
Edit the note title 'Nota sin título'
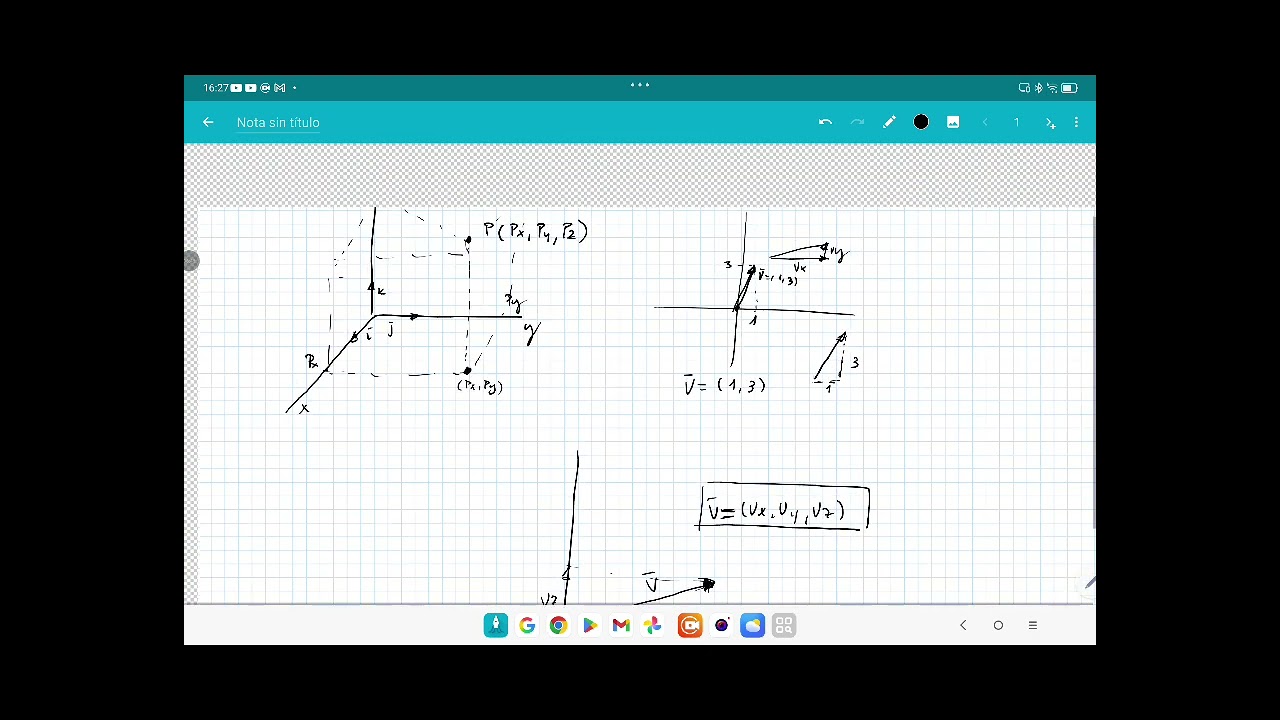point(278,122)
